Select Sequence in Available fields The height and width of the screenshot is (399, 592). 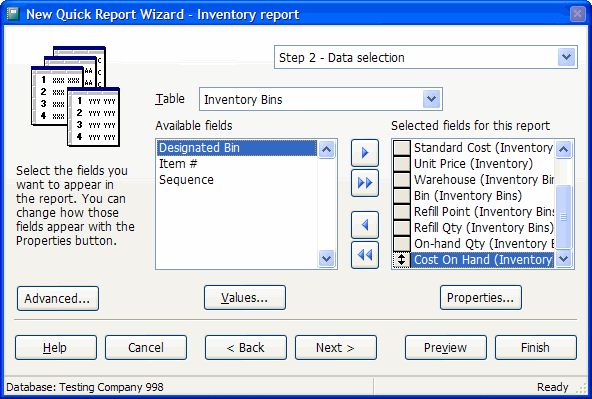click(x=237, y=180)
